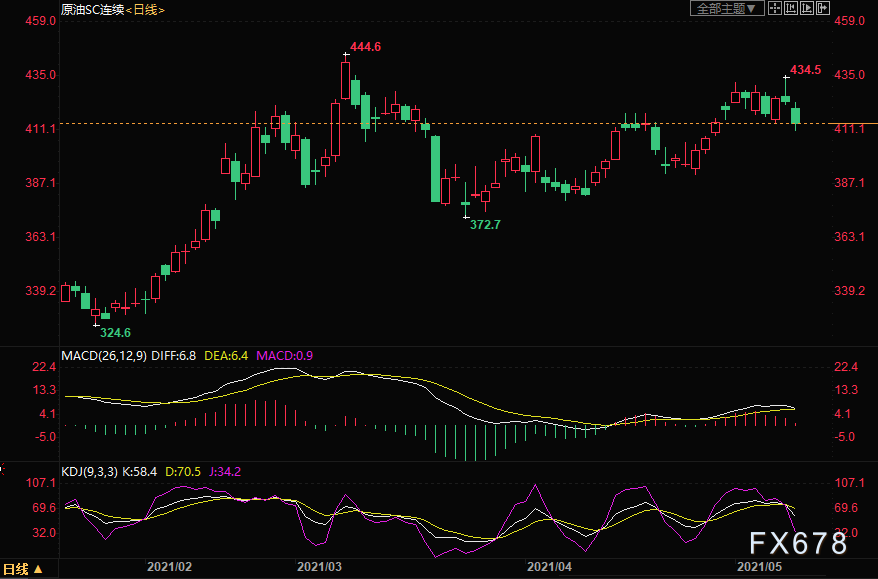This screenshot has height=579, width=878.
Task: Click the 2021/02 date on time axis
Action: (168, 566)
